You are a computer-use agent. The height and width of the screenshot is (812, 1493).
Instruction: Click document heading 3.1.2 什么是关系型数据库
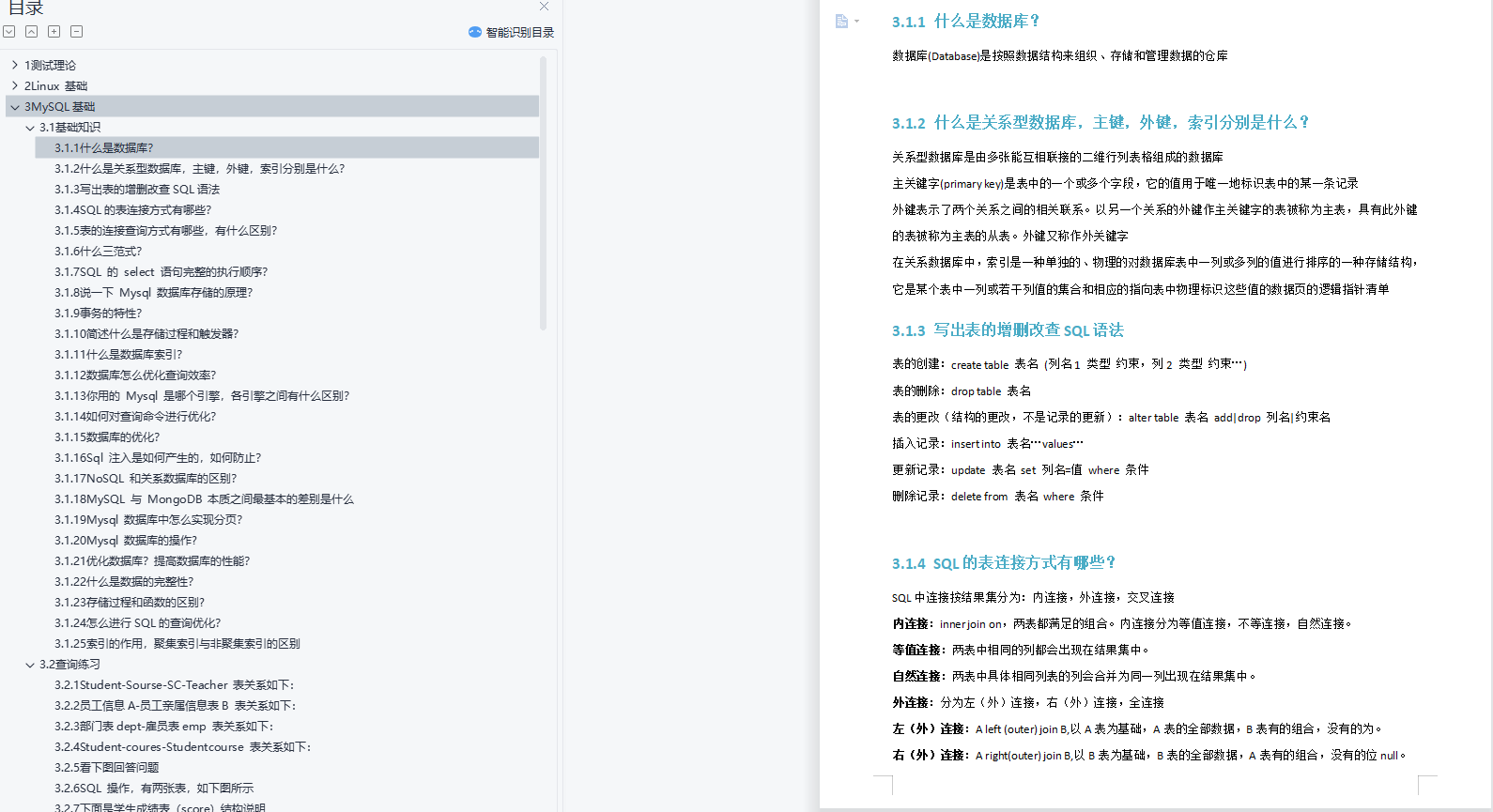[1100, 123]
